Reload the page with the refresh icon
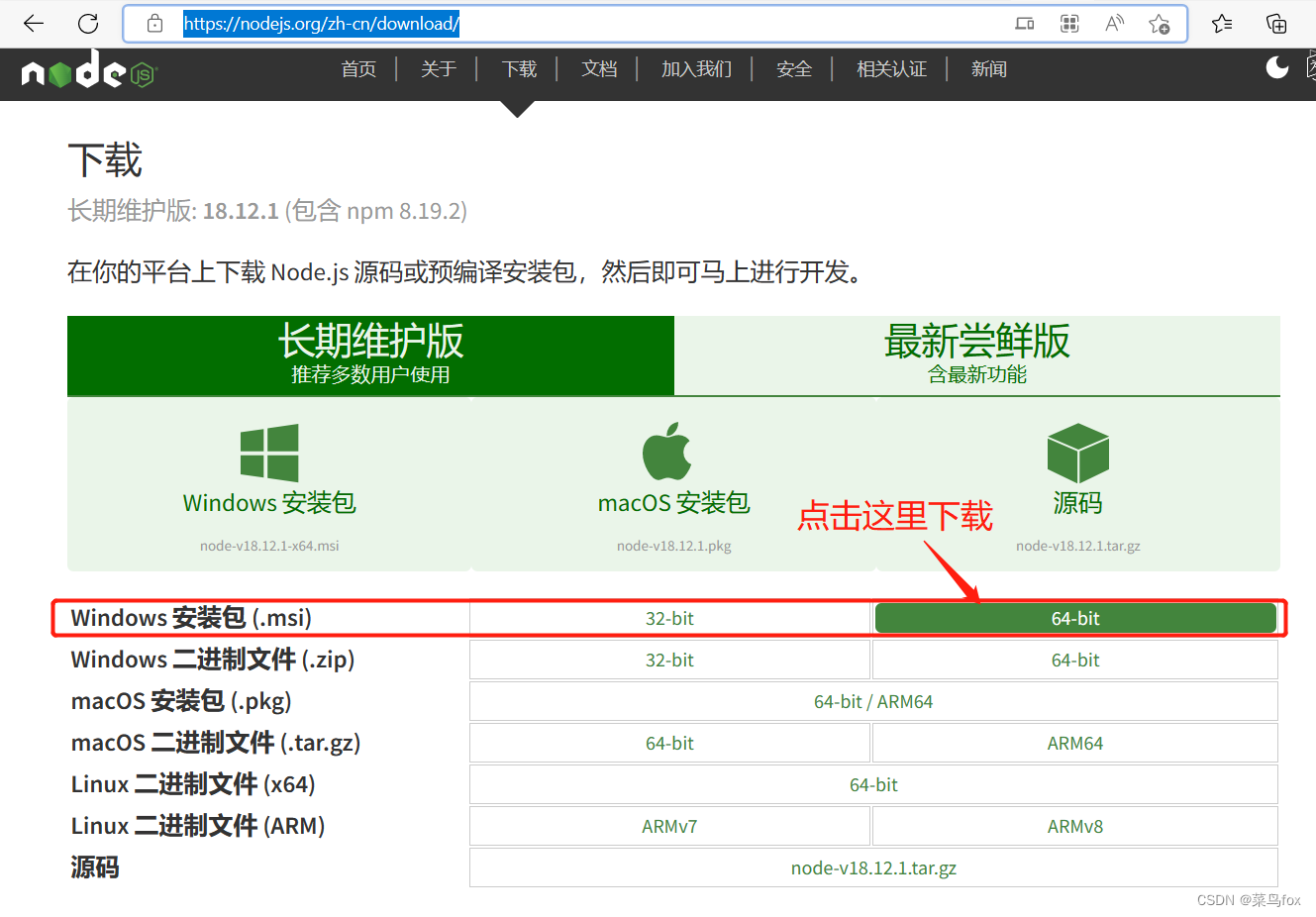1316x917 pixels. 88,23
